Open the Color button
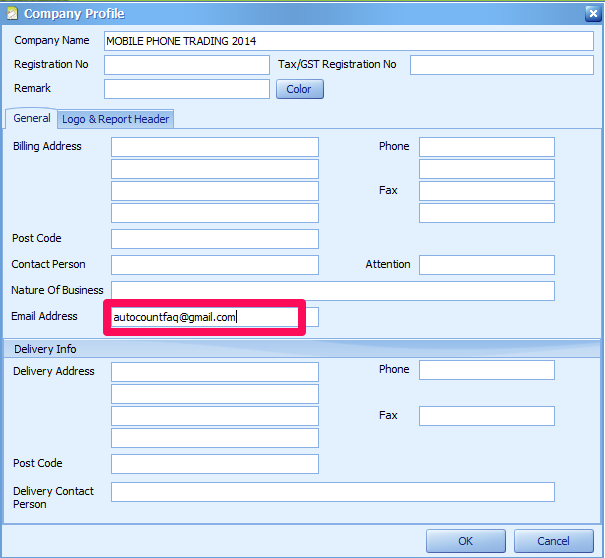Viewport: 605px width, 558px height. coord(300,89)
